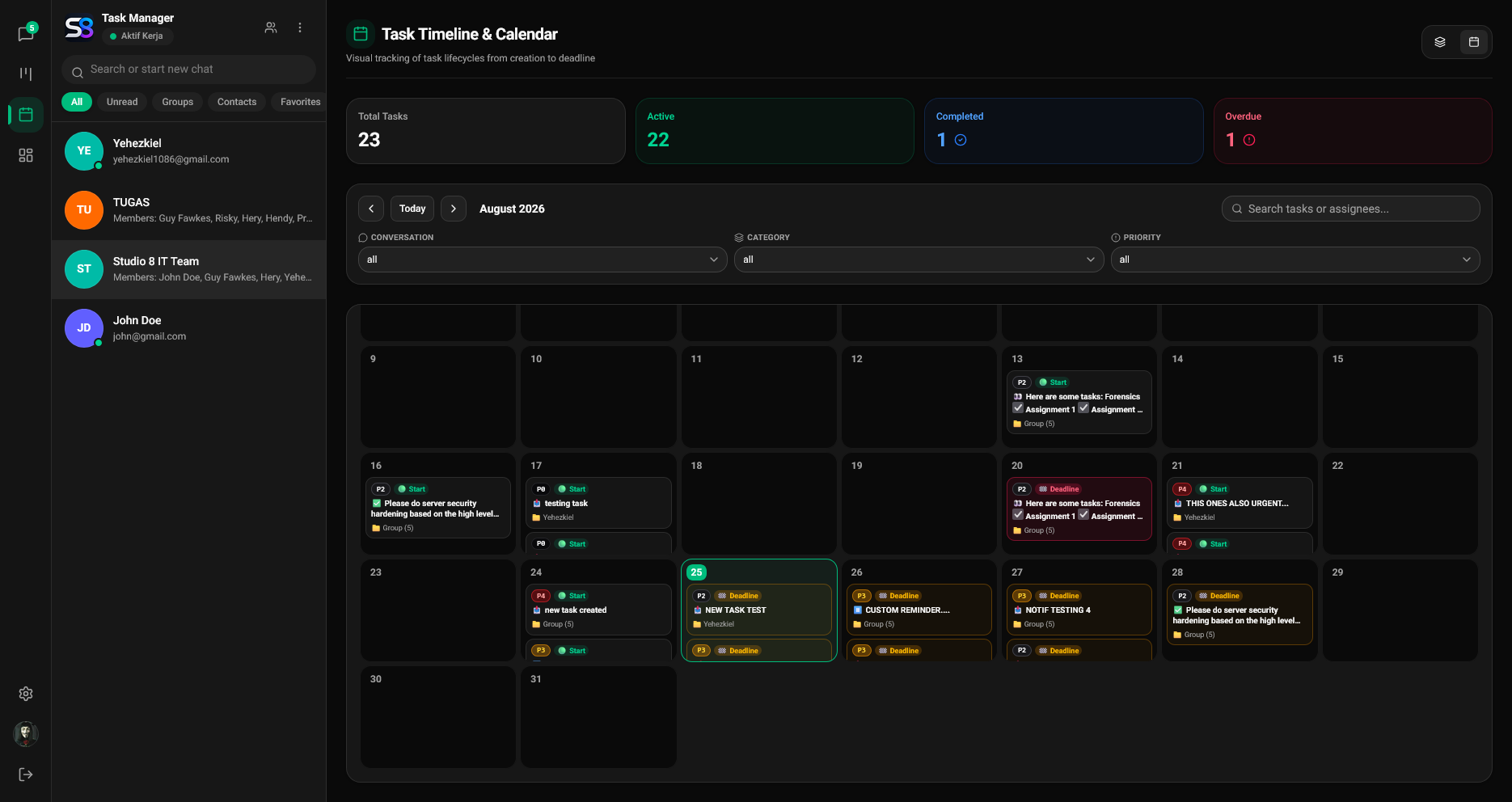Open the Yehezkiel conversation
This screenshot has height=802, width=1512.
(188, 151)
